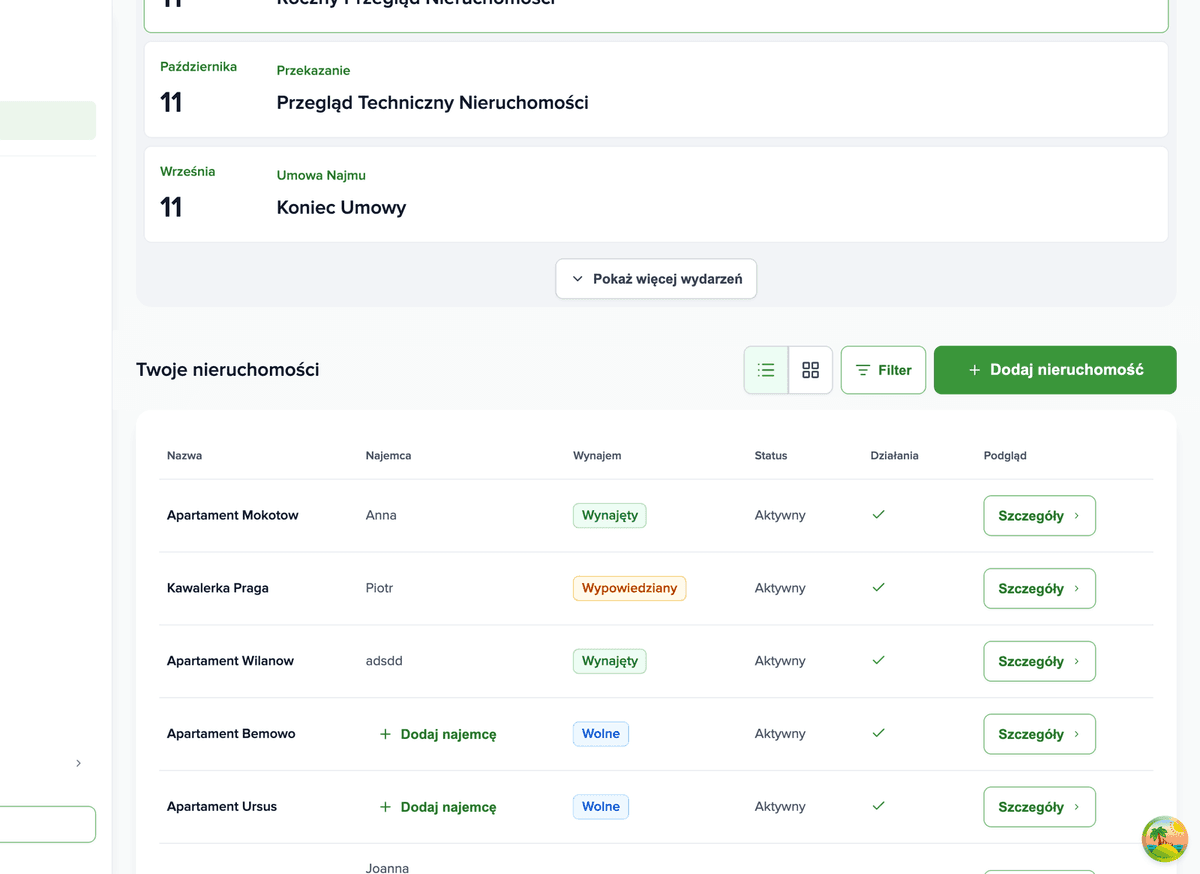Click checkmark icon in Kawalerka Praga row

(878, 588)
